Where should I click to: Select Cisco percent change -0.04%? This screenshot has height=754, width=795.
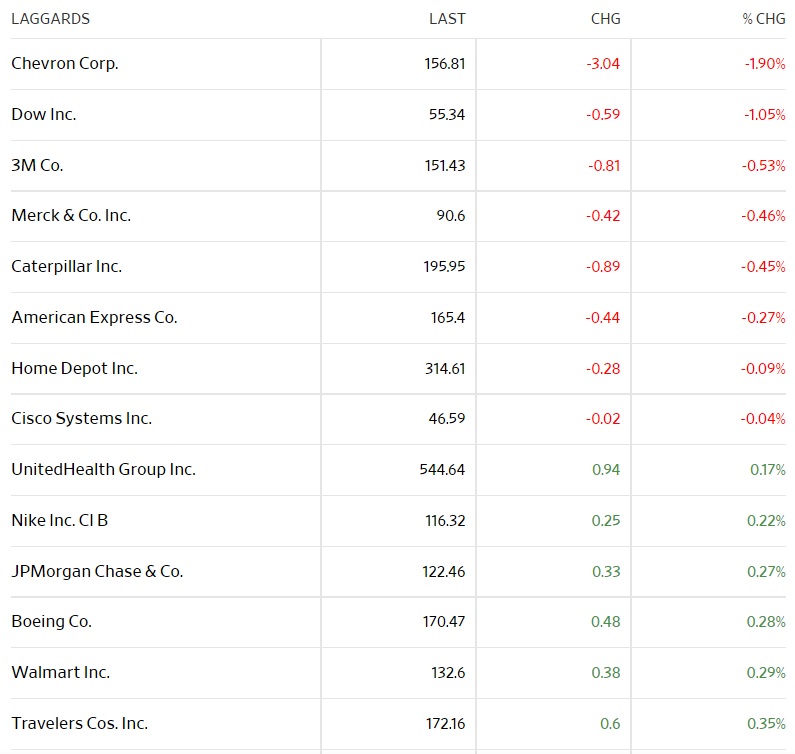click(763, 419)
